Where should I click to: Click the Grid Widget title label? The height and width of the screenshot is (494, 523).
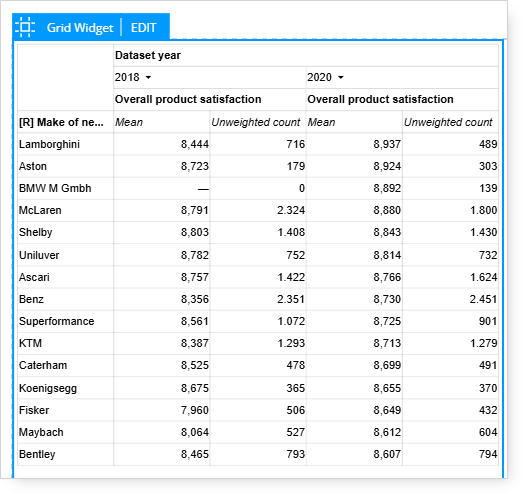(80, 28)
